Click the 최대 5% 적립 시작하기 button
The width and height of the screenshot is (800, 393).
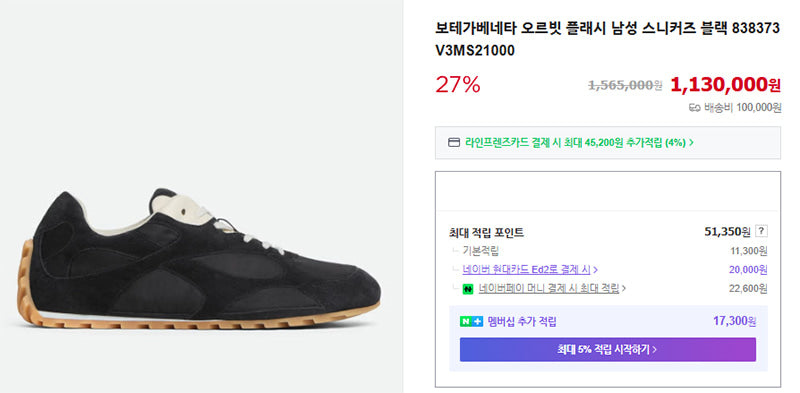[608, 350]
